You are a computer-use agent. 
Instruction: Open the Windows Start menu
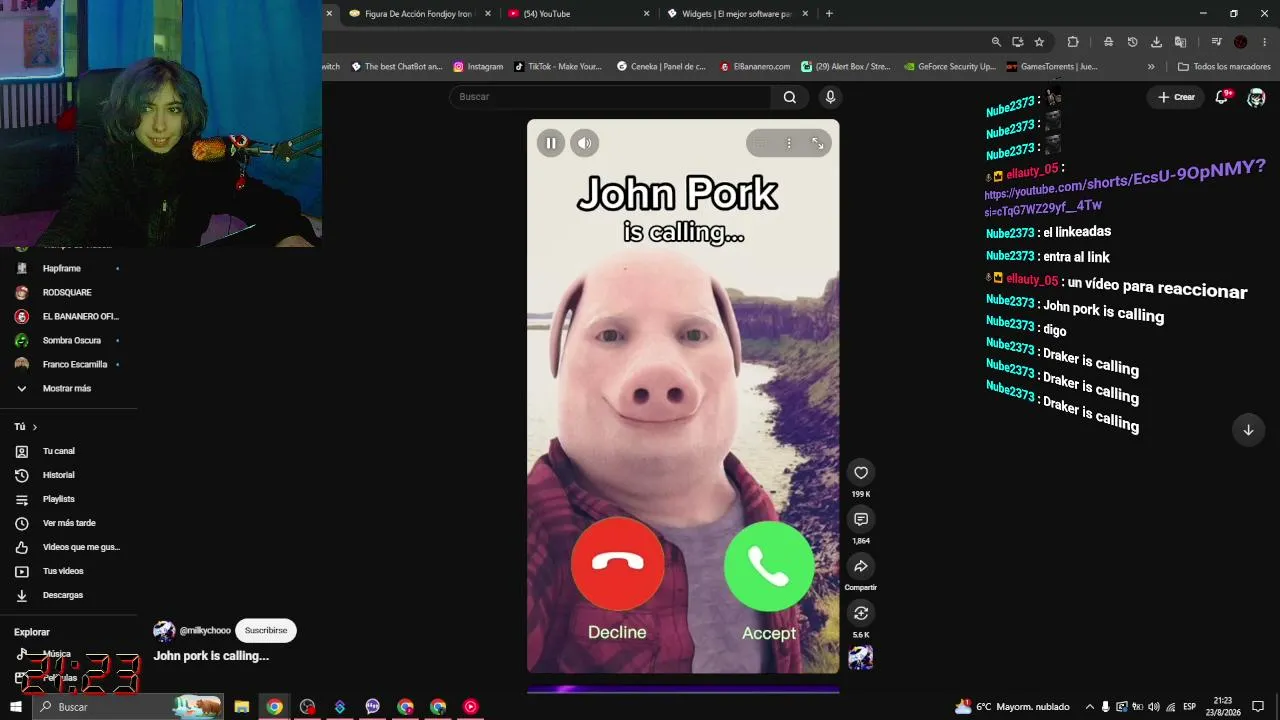point(17,707)
